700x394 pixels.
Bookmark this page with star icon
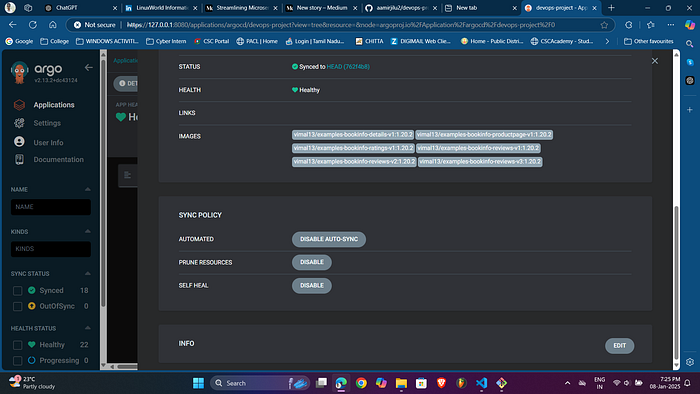[x=604, y=25]
